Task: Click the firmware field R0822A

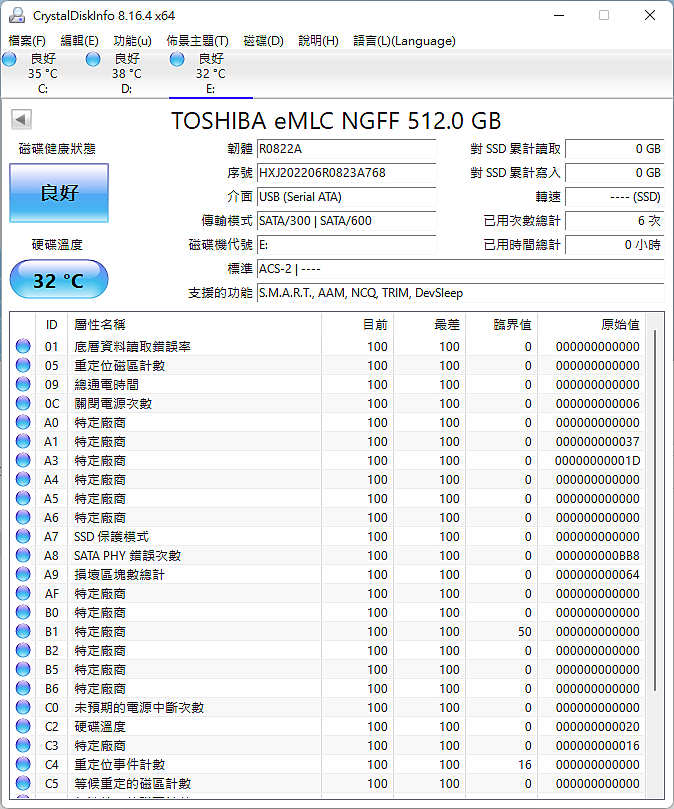Action: point(346,149)
